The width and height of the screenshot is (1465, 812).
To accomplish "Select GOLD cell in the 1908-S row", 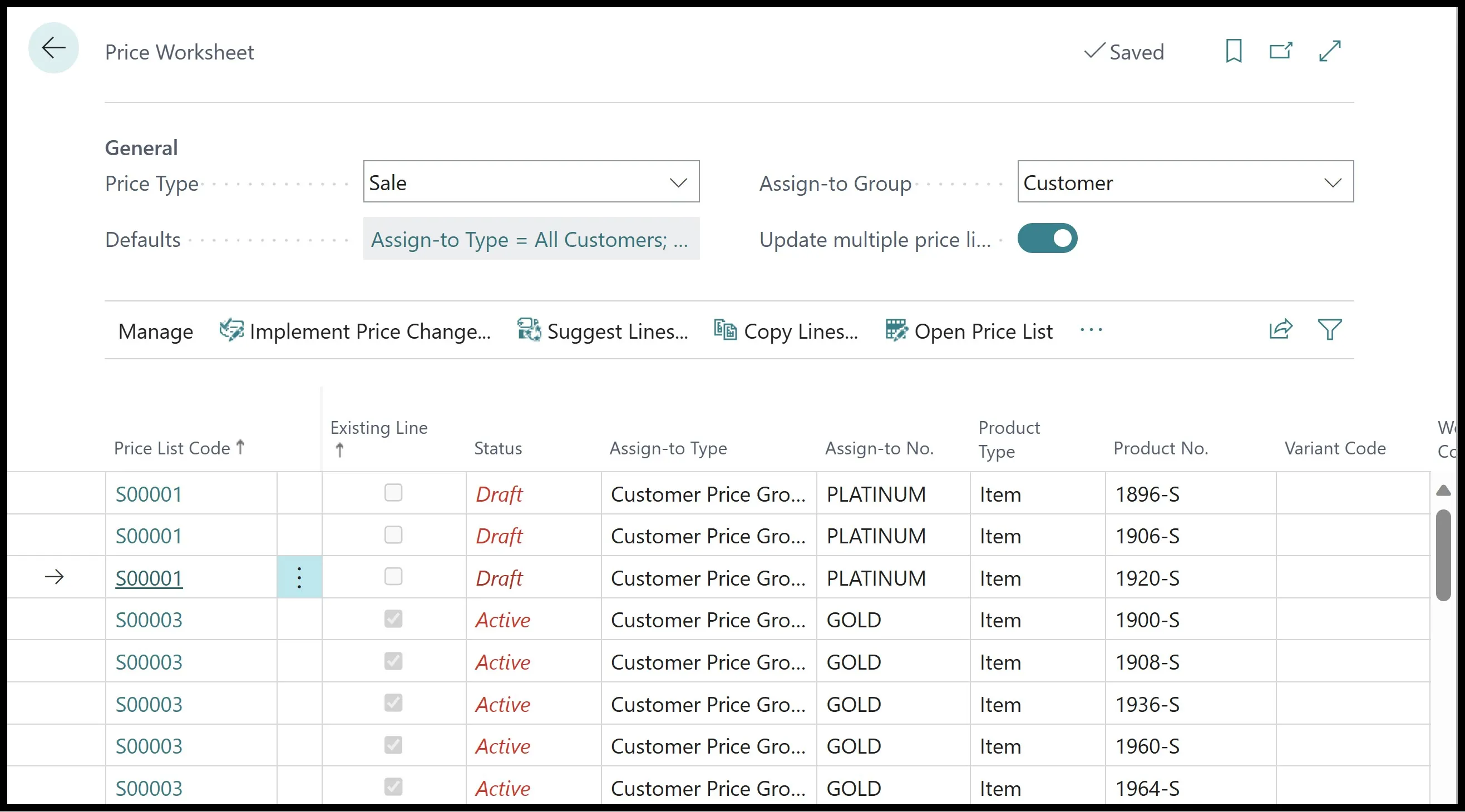I will [x=894, y=662].
